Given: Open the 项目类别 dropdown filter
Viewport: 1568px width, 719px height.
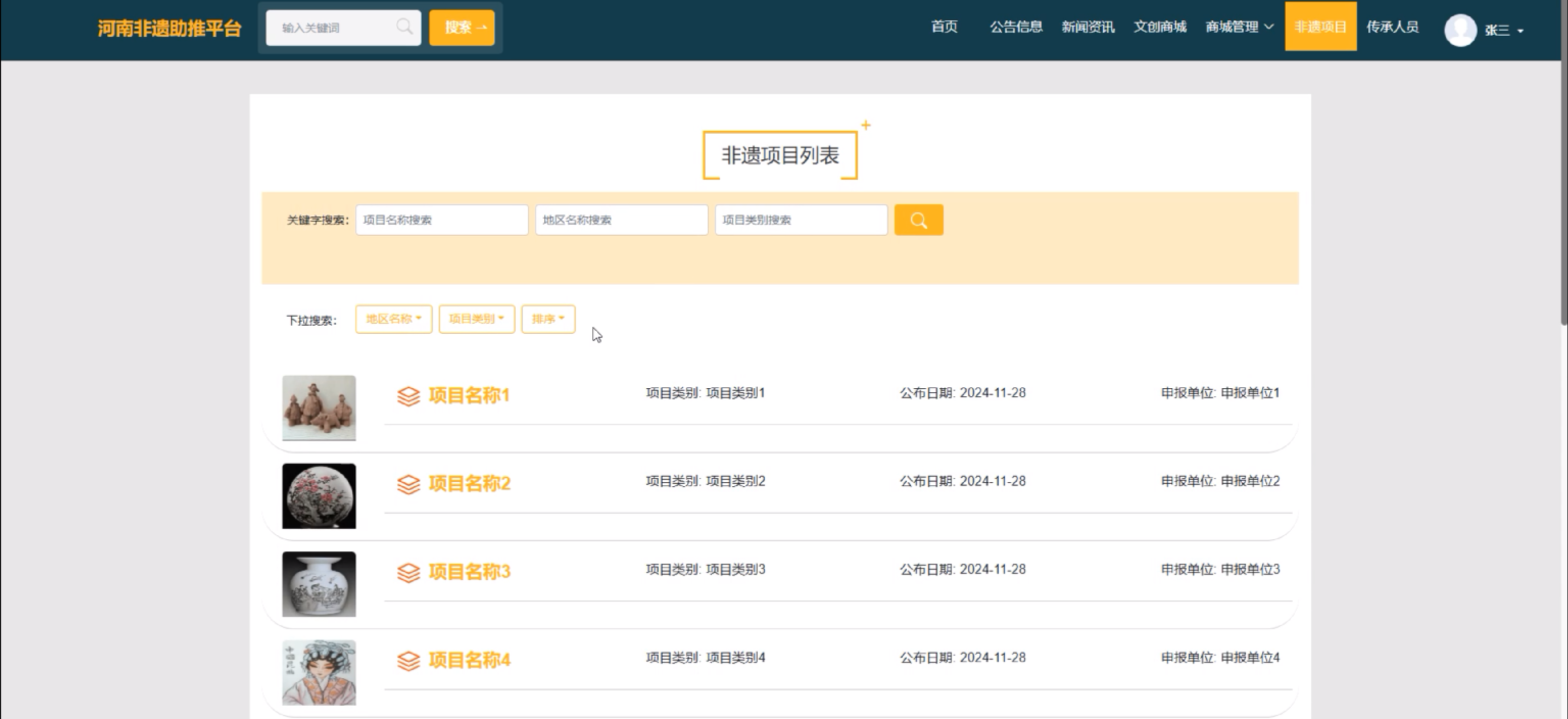Looking at the screenshot, I should coord(476,319).
